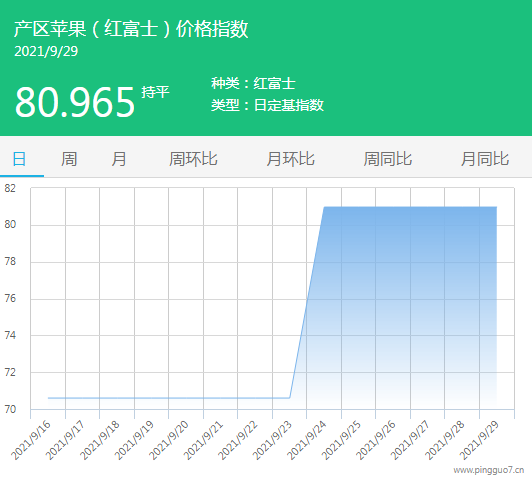This screenshot has width=532, height=479.
Task: Open the 周环比 tab
Action: point(193,159)
